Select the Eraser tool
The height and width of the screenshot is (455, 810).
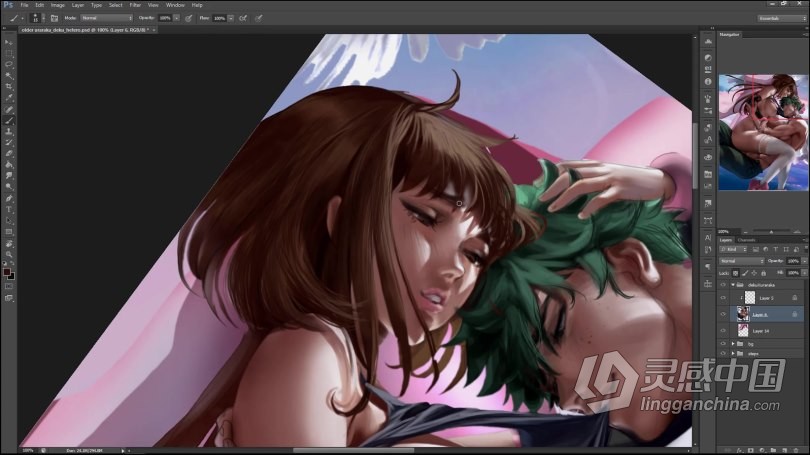tap(9, 154)
